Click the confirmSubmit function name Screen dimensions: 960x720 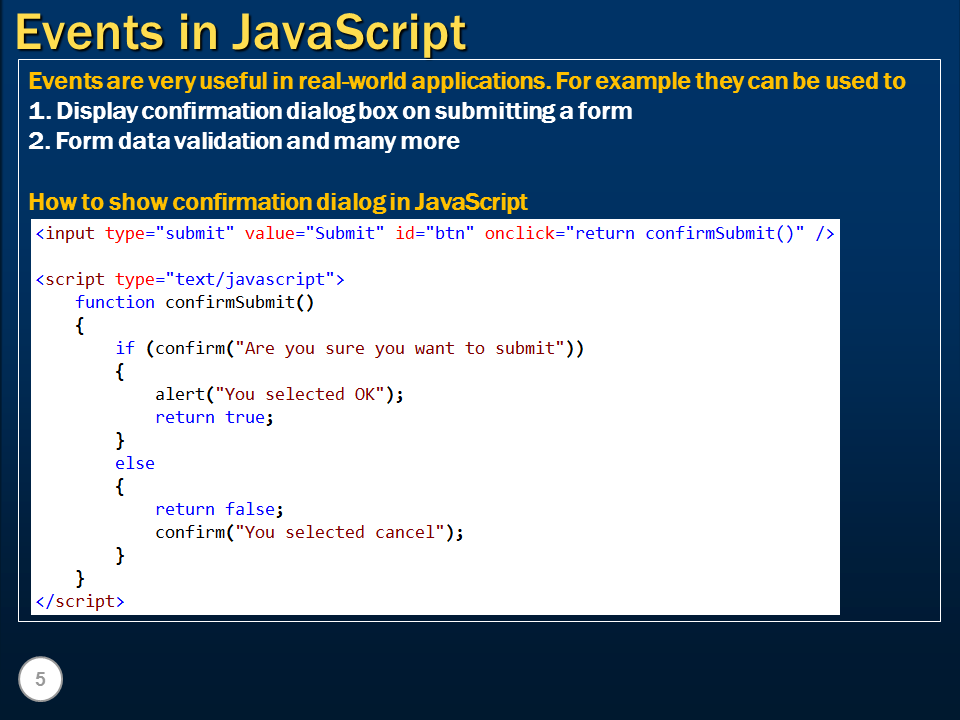[x=236, y=302]
